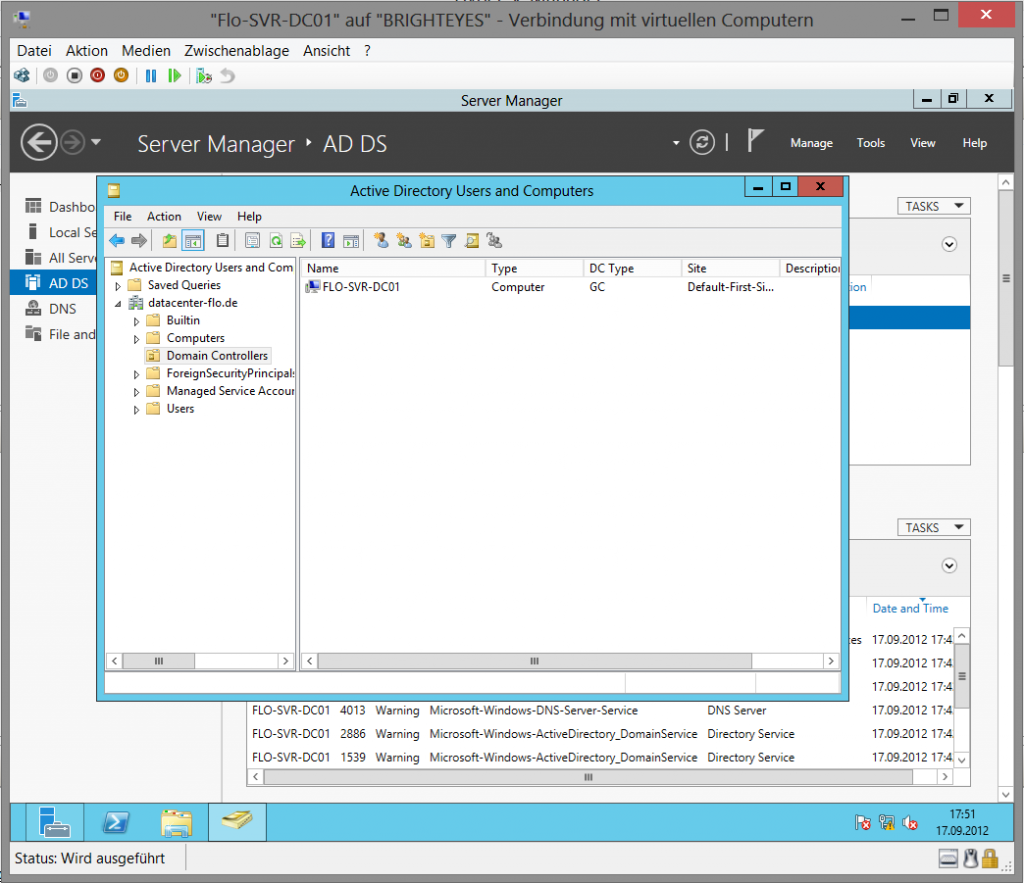Open the Medien menu

146,50
